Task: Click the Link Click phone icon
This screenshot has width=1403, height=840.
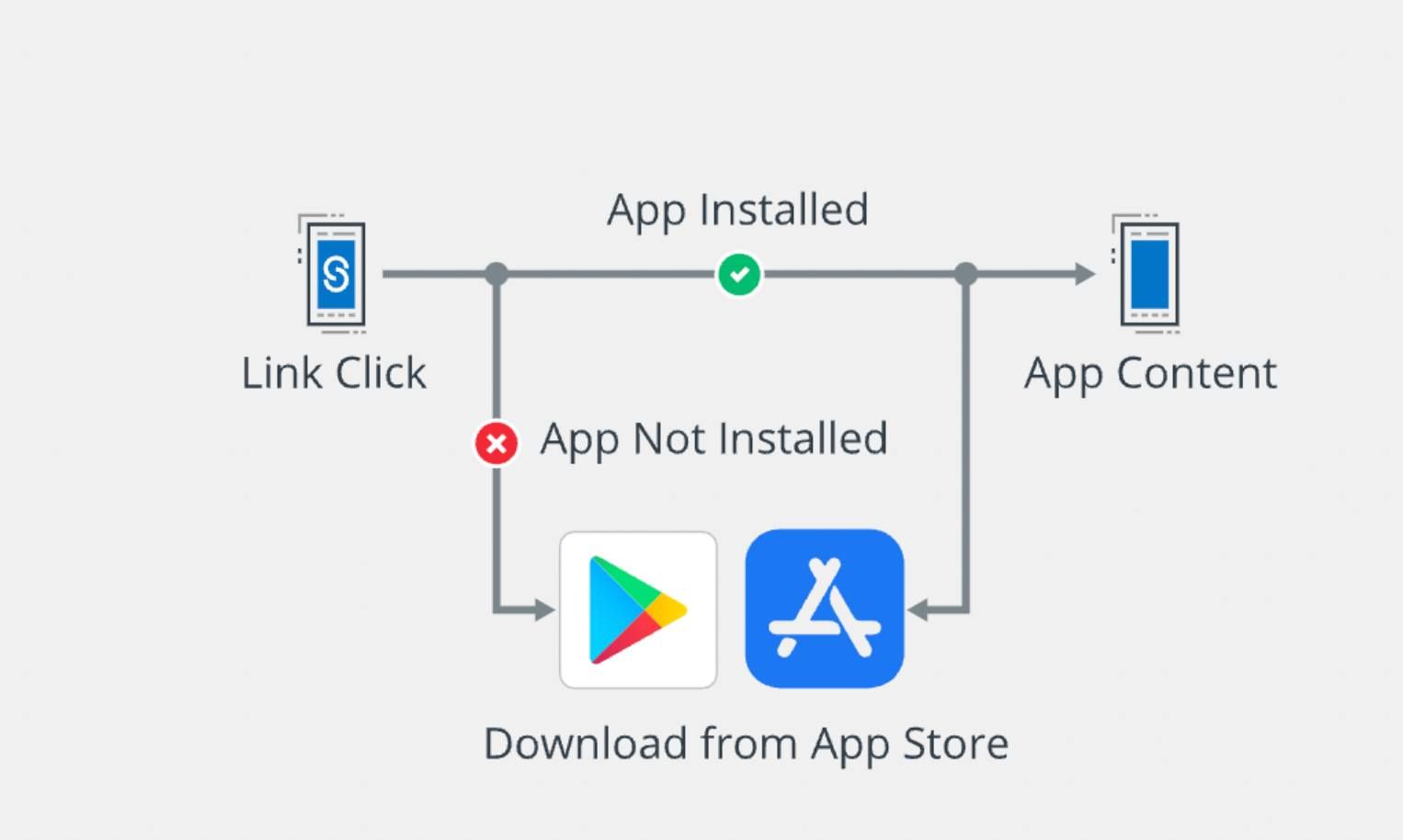Action: 333,274
